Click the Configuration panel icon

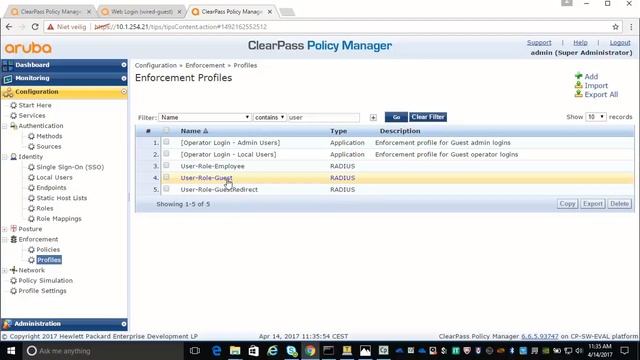[8, 92]
